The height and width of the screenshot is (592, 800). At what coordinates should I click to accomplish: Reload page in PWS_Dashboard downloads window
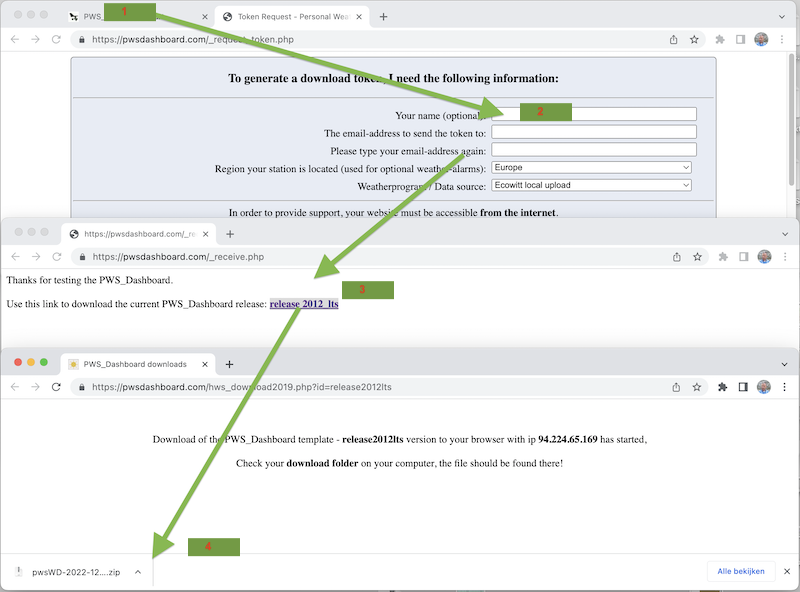coord(56,387)
